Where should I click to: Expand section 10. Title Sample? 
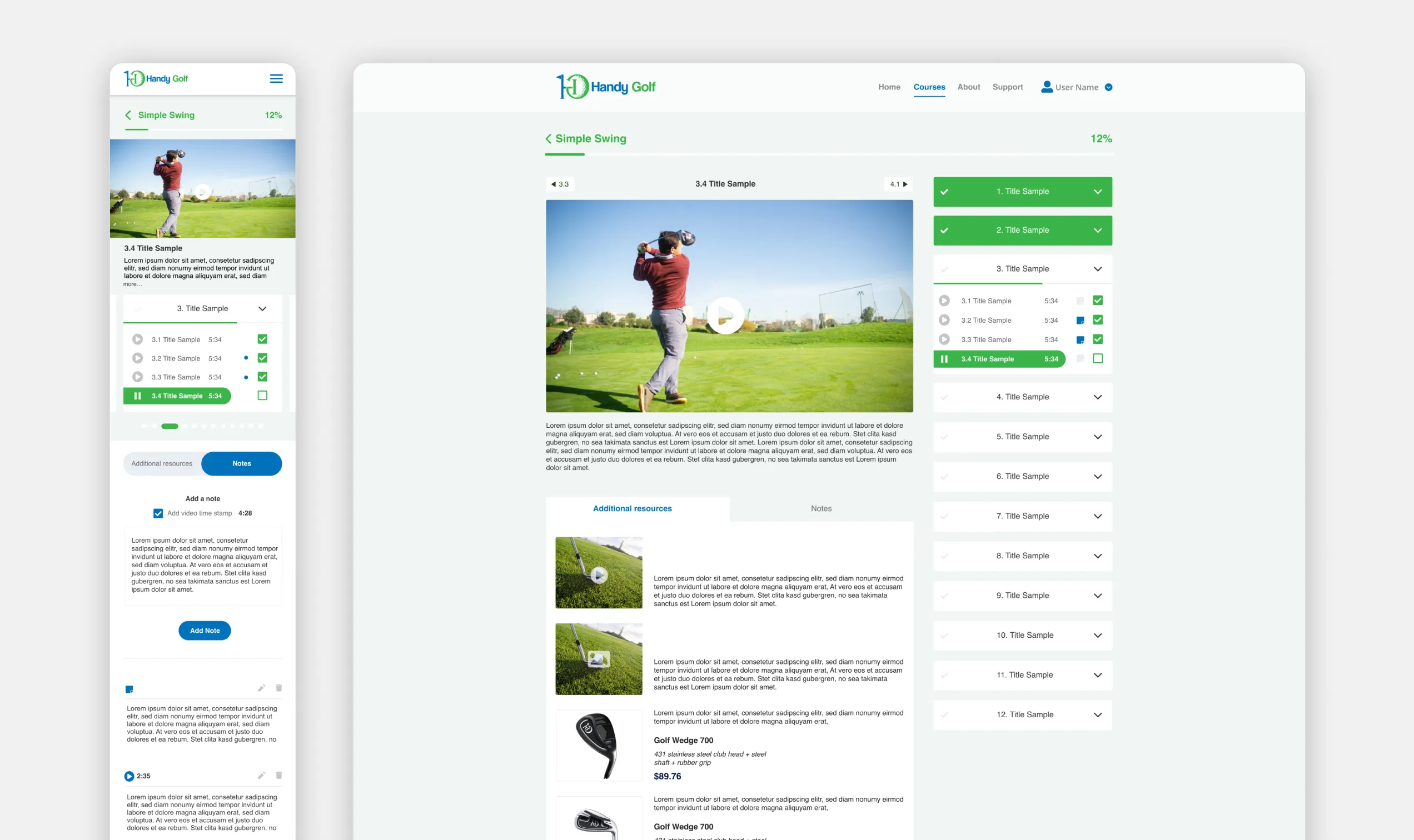point(1023,635)
